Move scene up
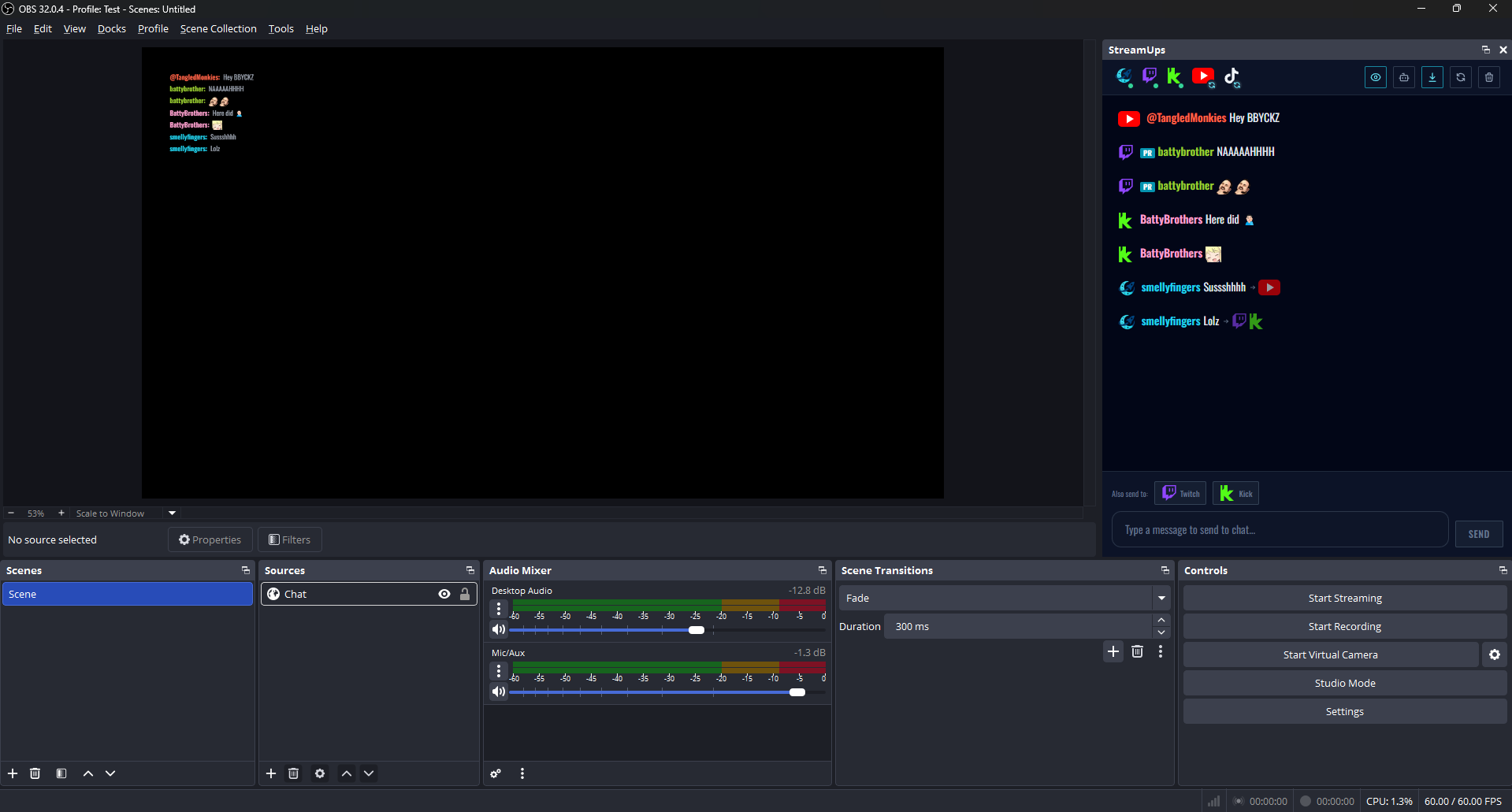1512x812 pixels. coord(88,773)
